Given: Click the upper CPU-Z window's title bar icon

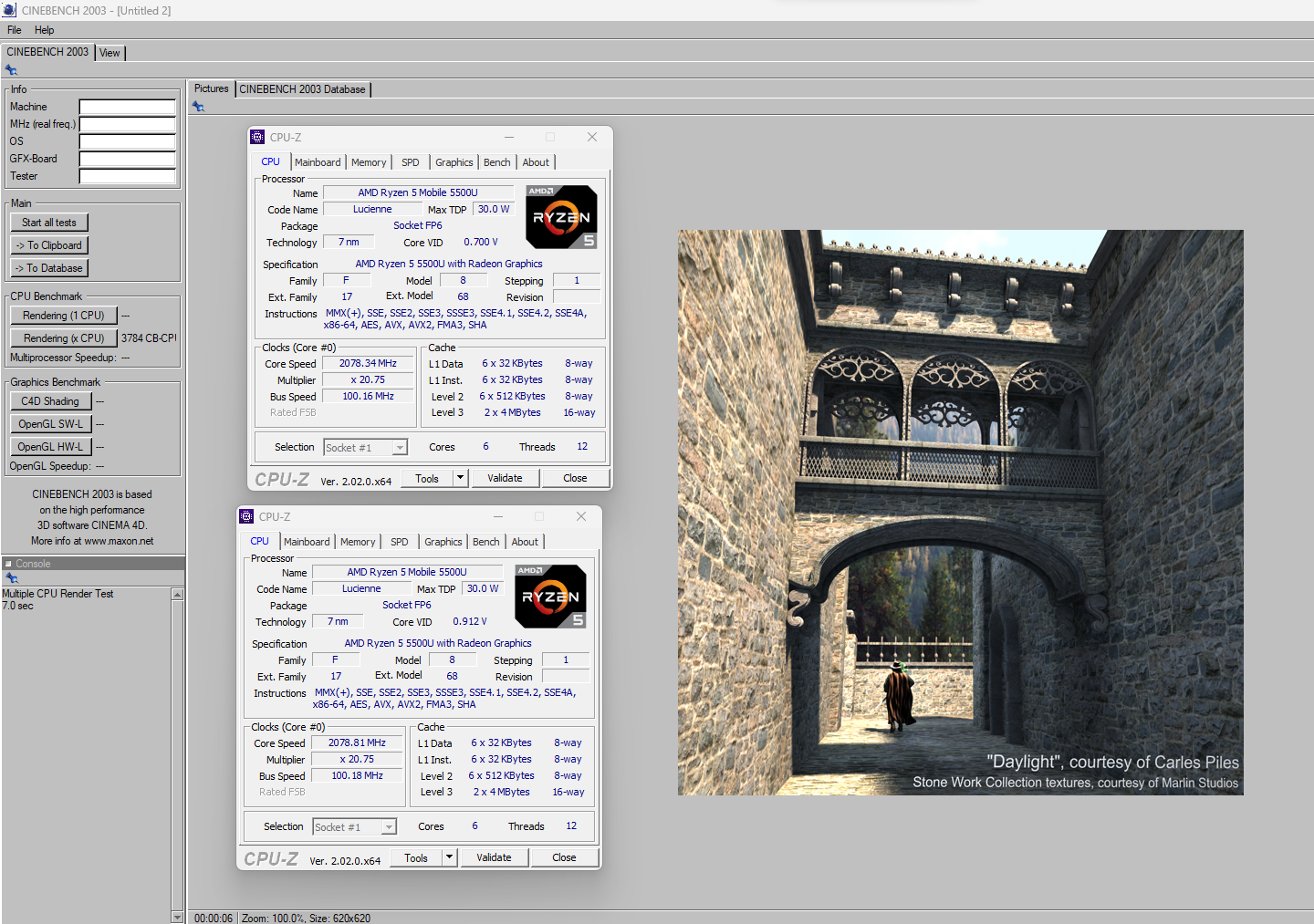Looking at the screenshot, I should coord(257,137).
